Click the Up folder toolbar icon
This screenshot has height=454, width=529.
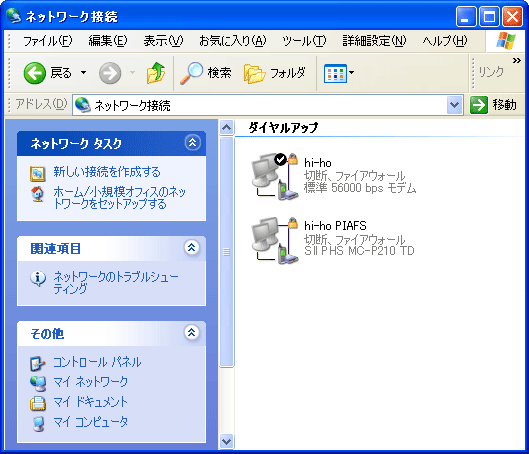[156, 73]
